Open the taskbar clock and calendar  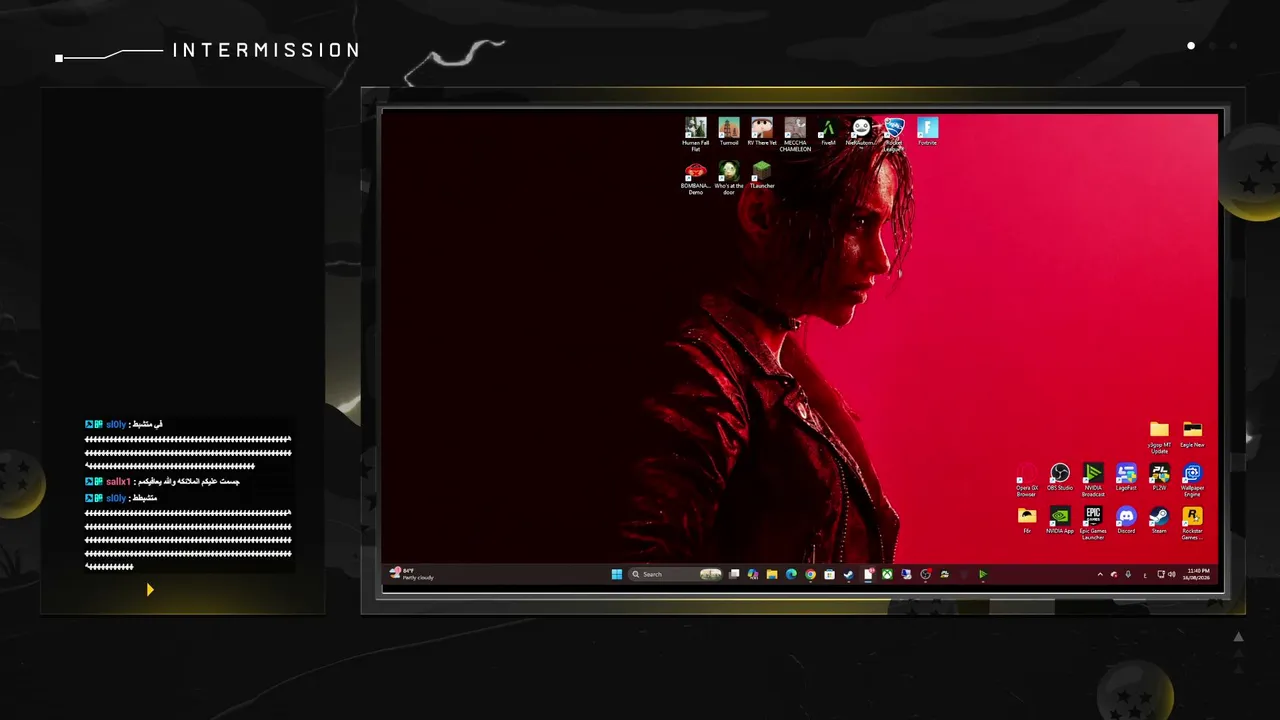1198,574
